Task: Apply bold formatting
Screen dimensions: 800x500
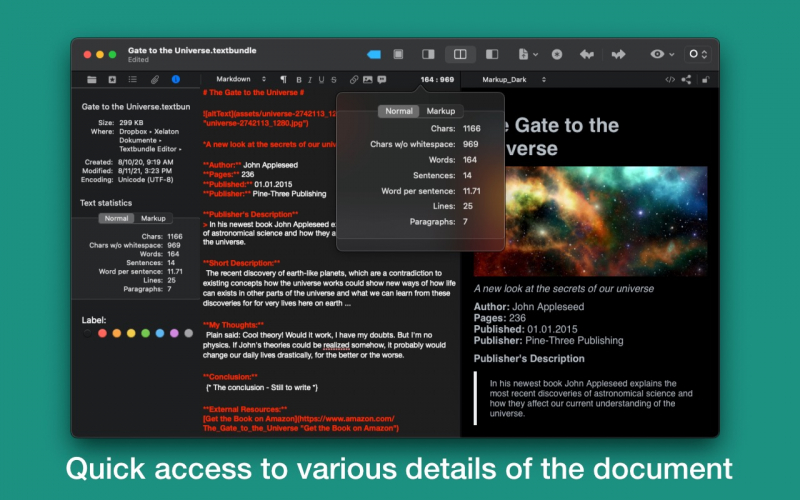Action: click(298, 80)
